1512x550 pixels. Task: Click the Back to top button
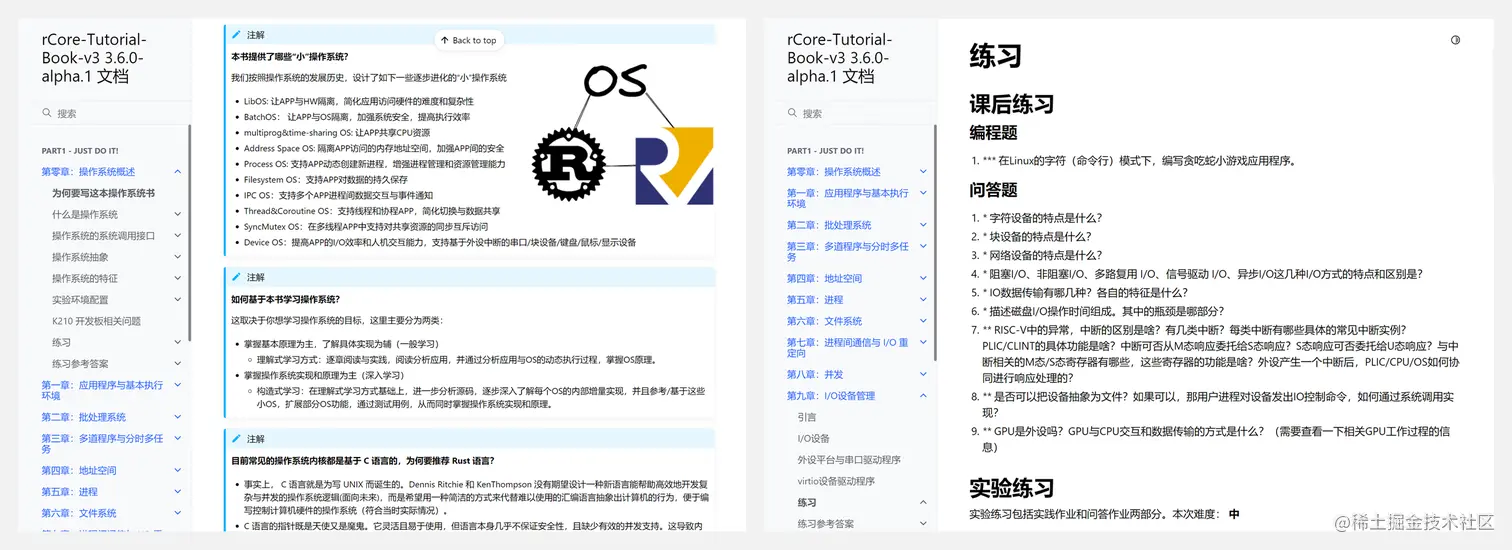coord(468,41)
